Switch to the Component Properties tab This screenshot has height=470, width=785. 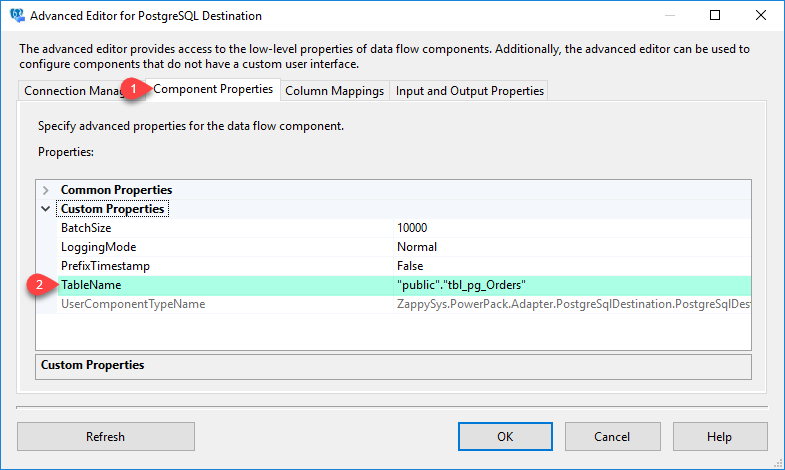(212, 89)
